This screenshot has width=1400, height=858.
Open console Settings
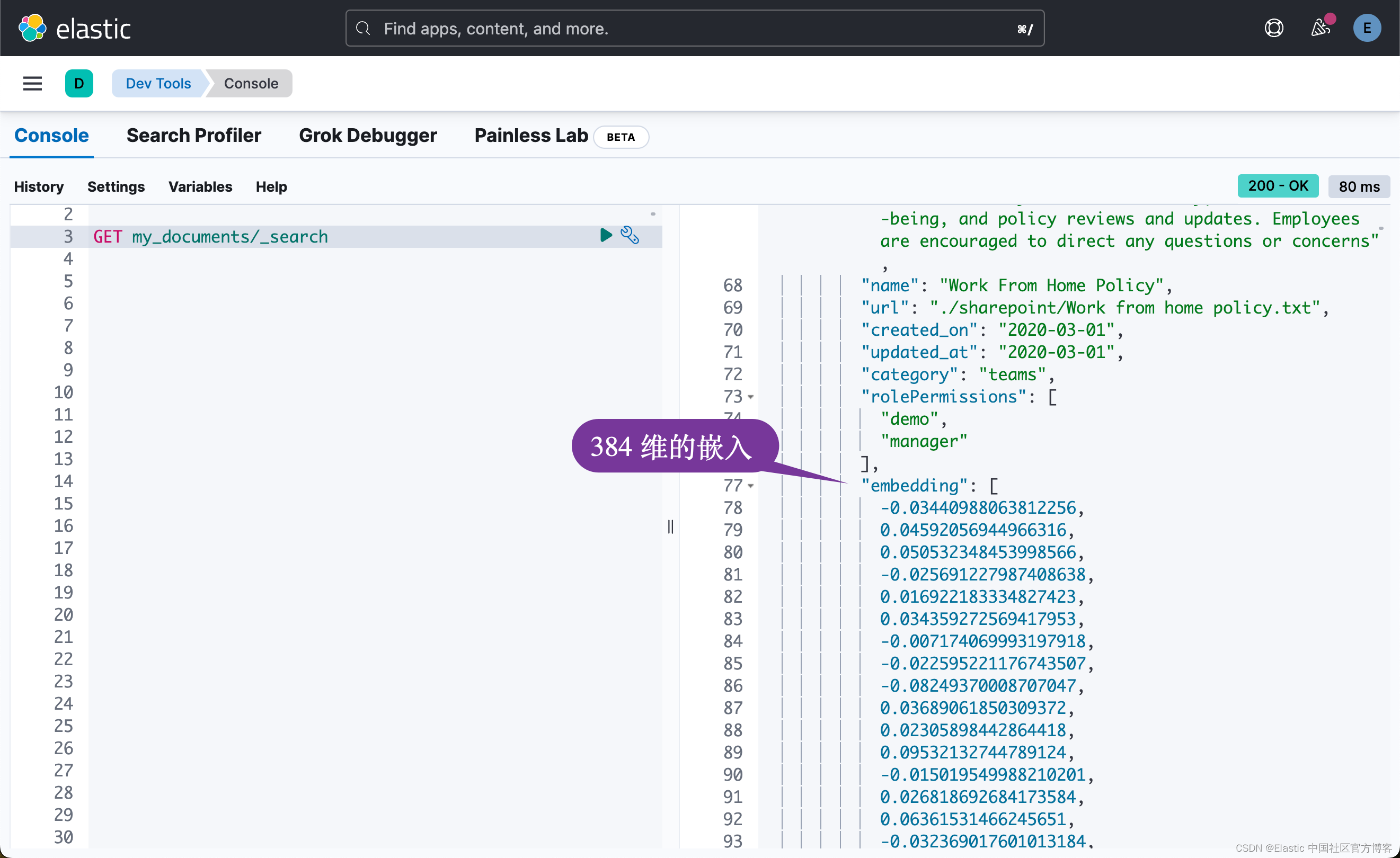tap(116, 187)
